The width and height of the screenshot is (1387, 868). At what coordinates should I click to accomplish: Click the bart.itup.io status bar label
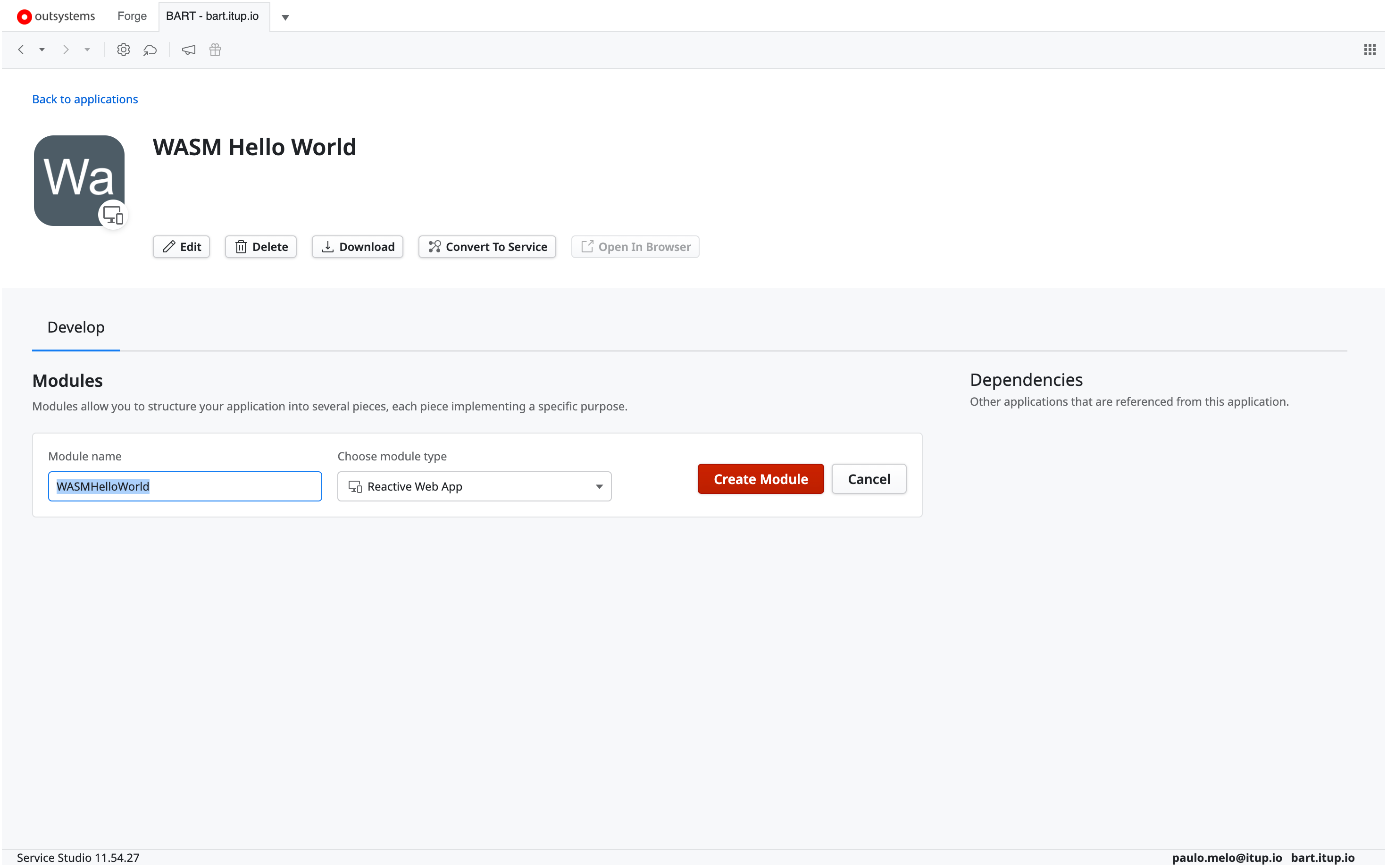1323,857
